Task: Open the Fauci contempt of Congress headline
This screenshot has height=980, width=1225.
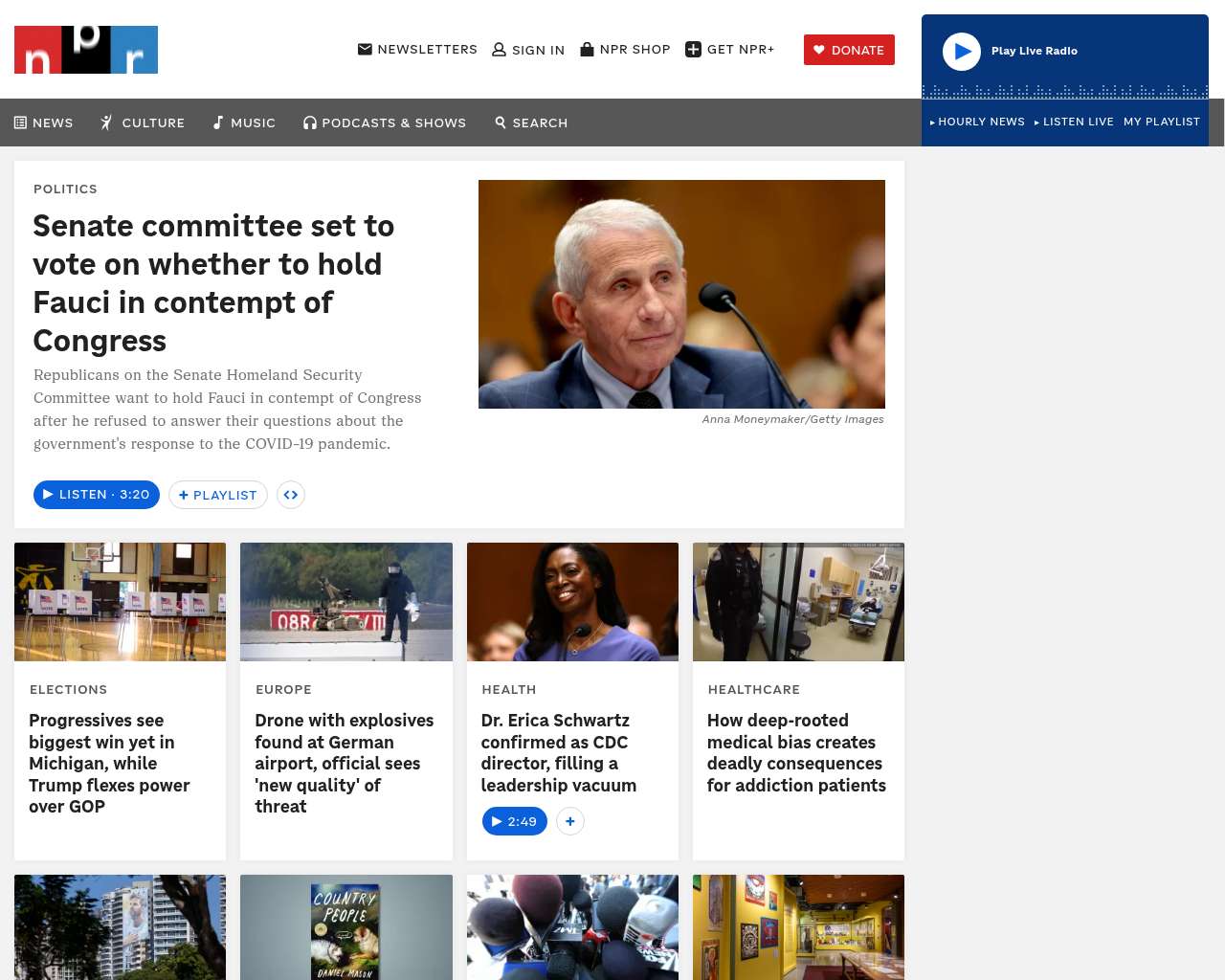Action: point(213,283)
